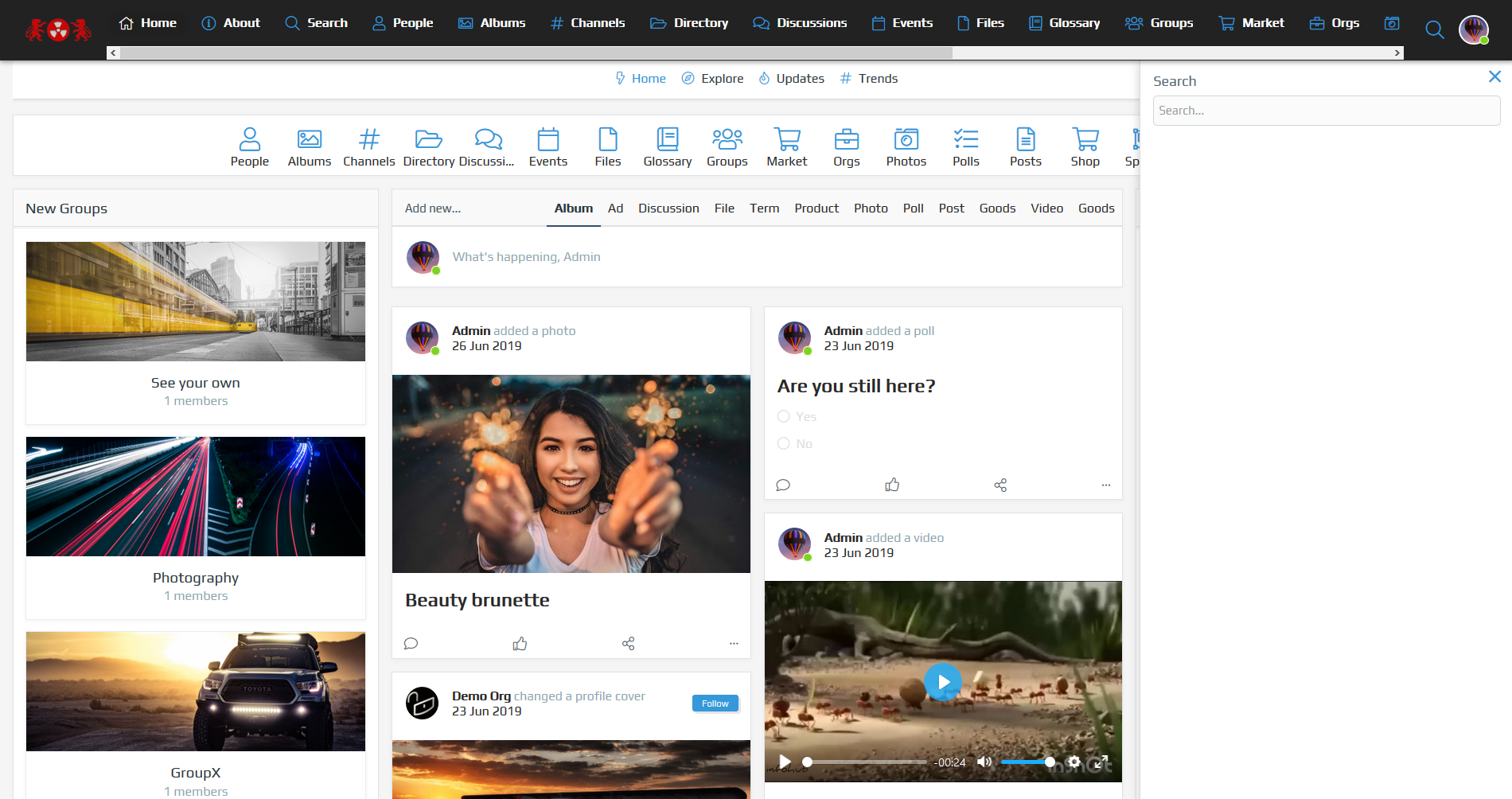The image size is (1512, 799).
Task: Open comments on Beauty brunette post
Action: pyautogui.click(x=411, y=644)
